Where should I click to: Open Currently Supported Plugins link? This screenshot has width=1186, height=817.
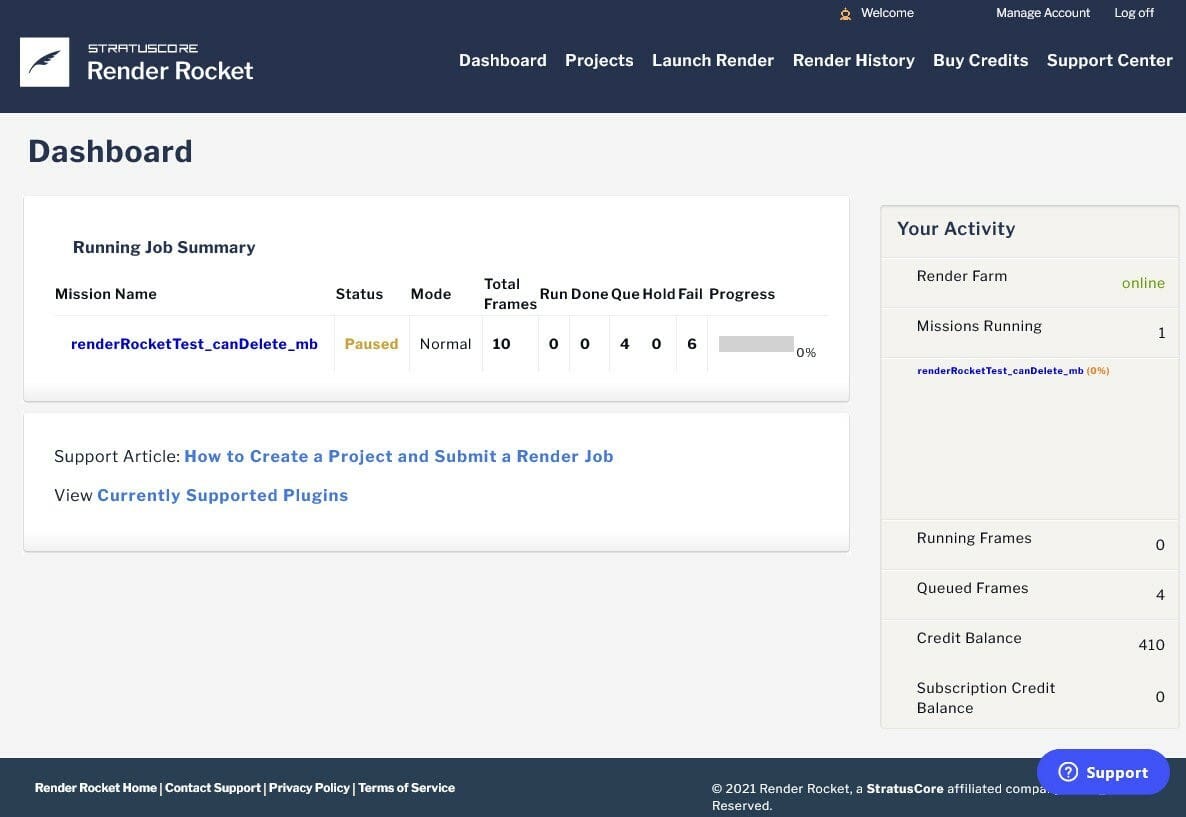click(x=222, y=495)
